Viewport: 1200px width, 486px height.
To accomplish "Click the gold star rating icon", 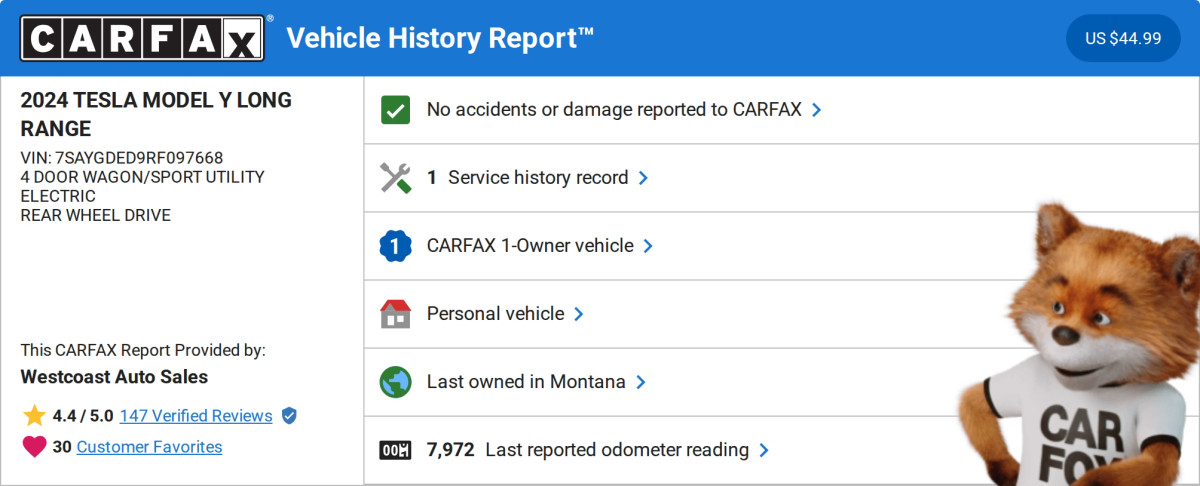I will (34, 416).
